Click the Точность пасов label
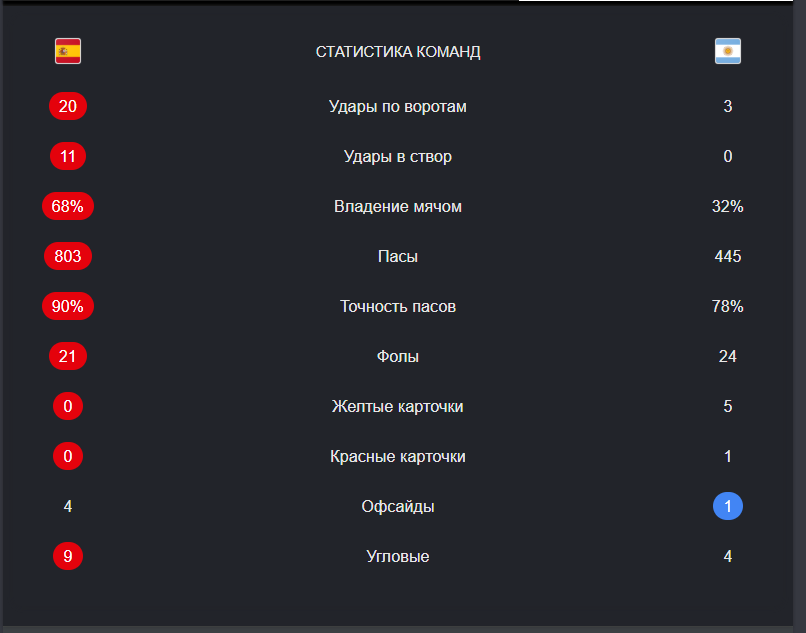This screenshot has height=633, width=806. pos(398,306)
